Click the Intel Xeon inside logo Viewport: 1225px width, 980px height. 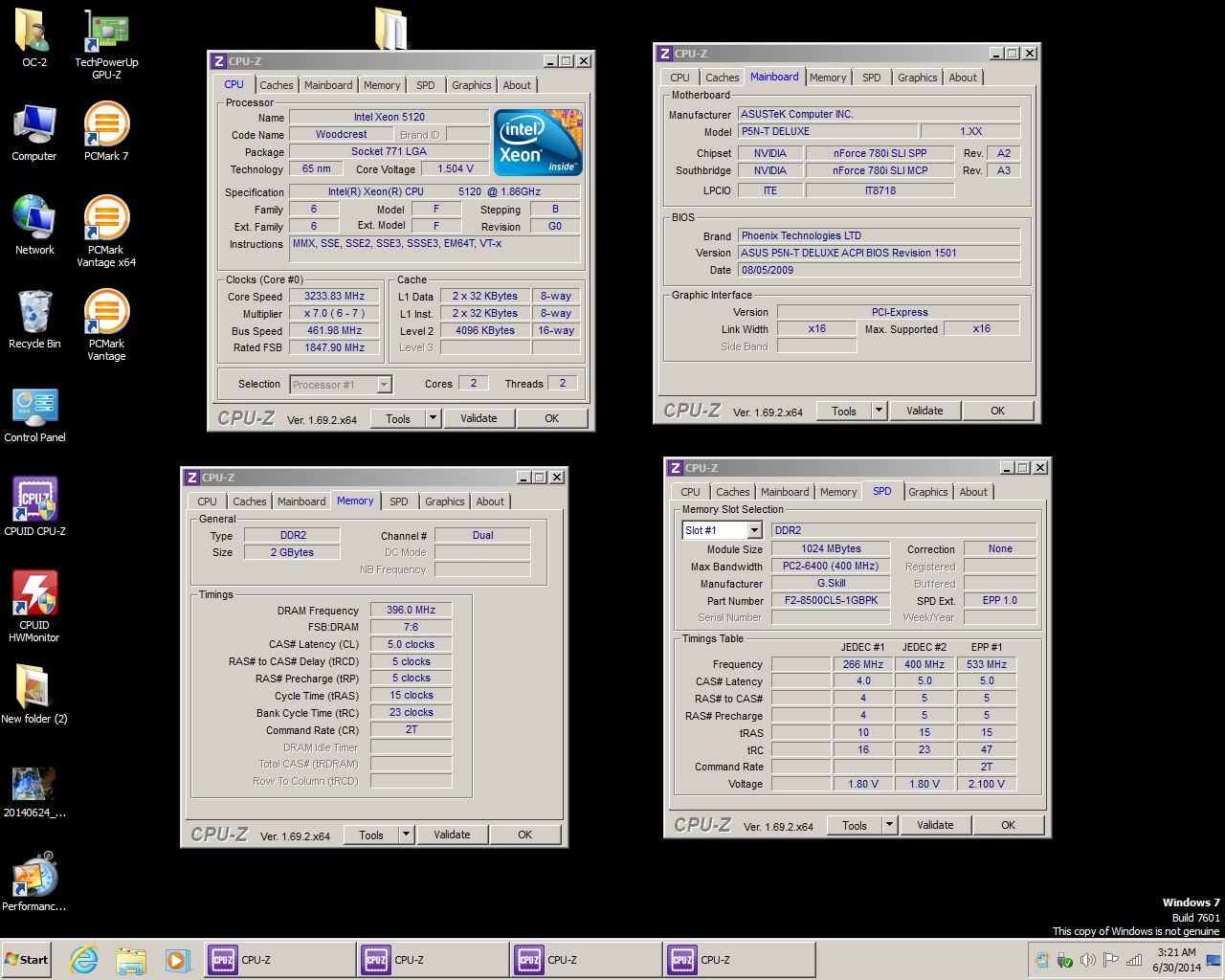pyautogui.click(x=538, y=143)
